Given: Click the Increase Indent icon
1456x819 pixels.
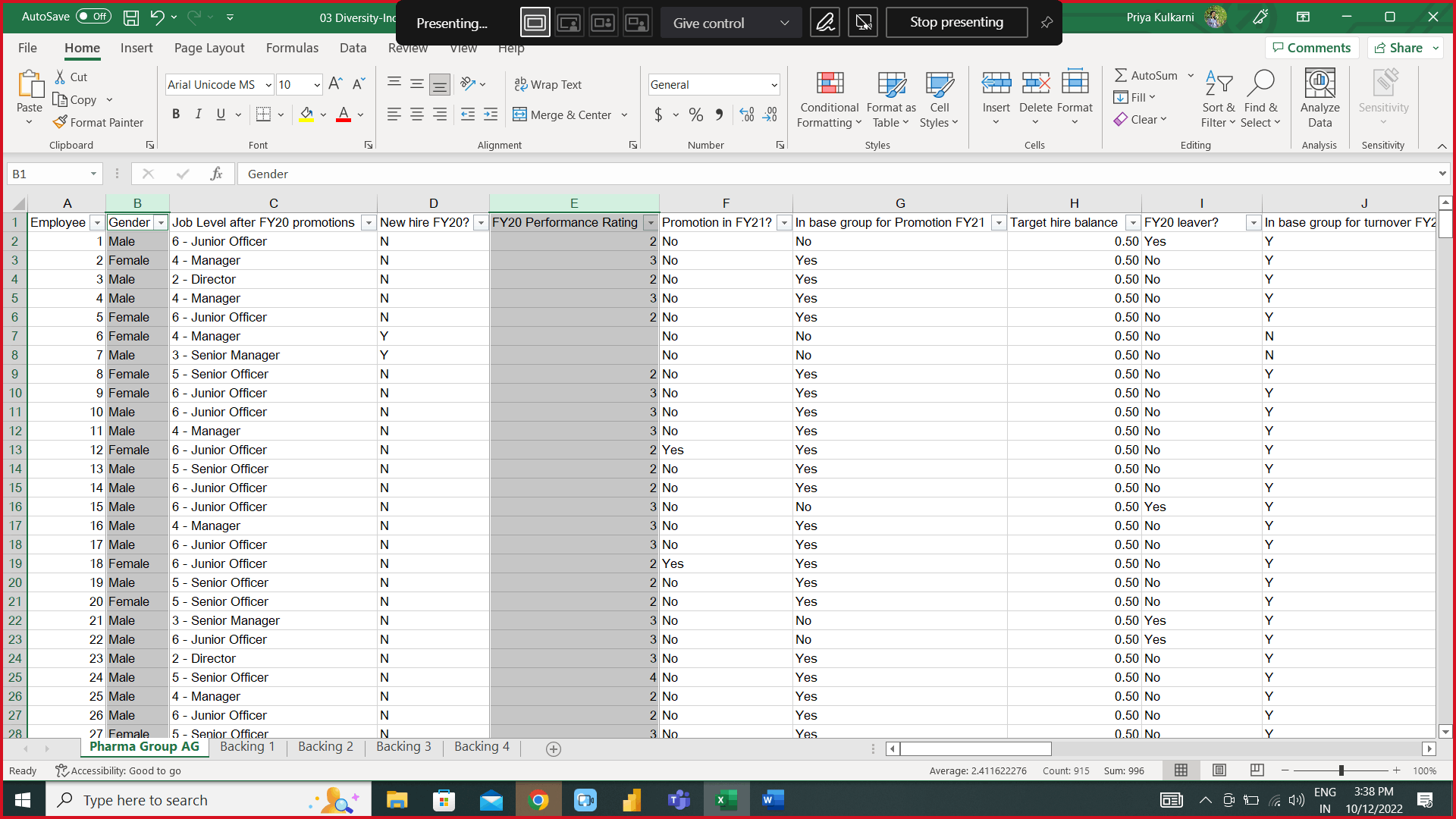Looking at the screenshot, I should [x=491, y=115].
